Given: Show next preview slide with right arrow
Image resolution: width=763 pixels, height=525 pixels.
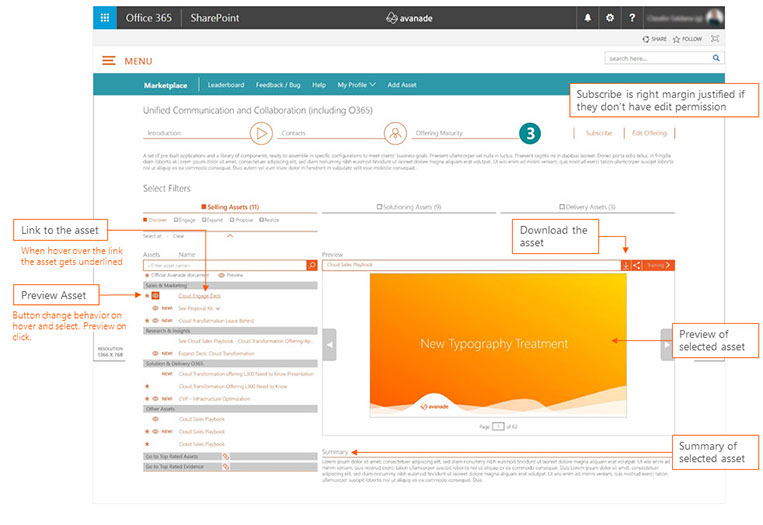Looking at the screenshot, I should pyautogui.click(x=666, y=344).
